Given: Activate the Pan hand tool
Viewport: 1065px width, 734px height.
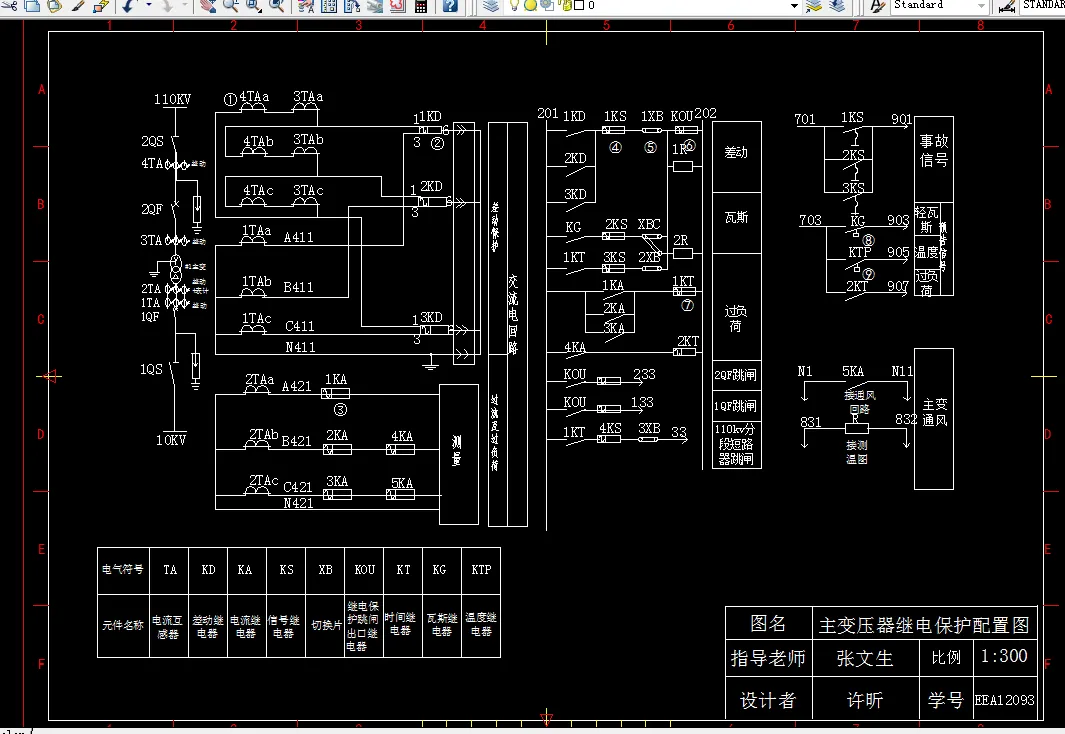Looking at the screenshot, I should (208, 6).
